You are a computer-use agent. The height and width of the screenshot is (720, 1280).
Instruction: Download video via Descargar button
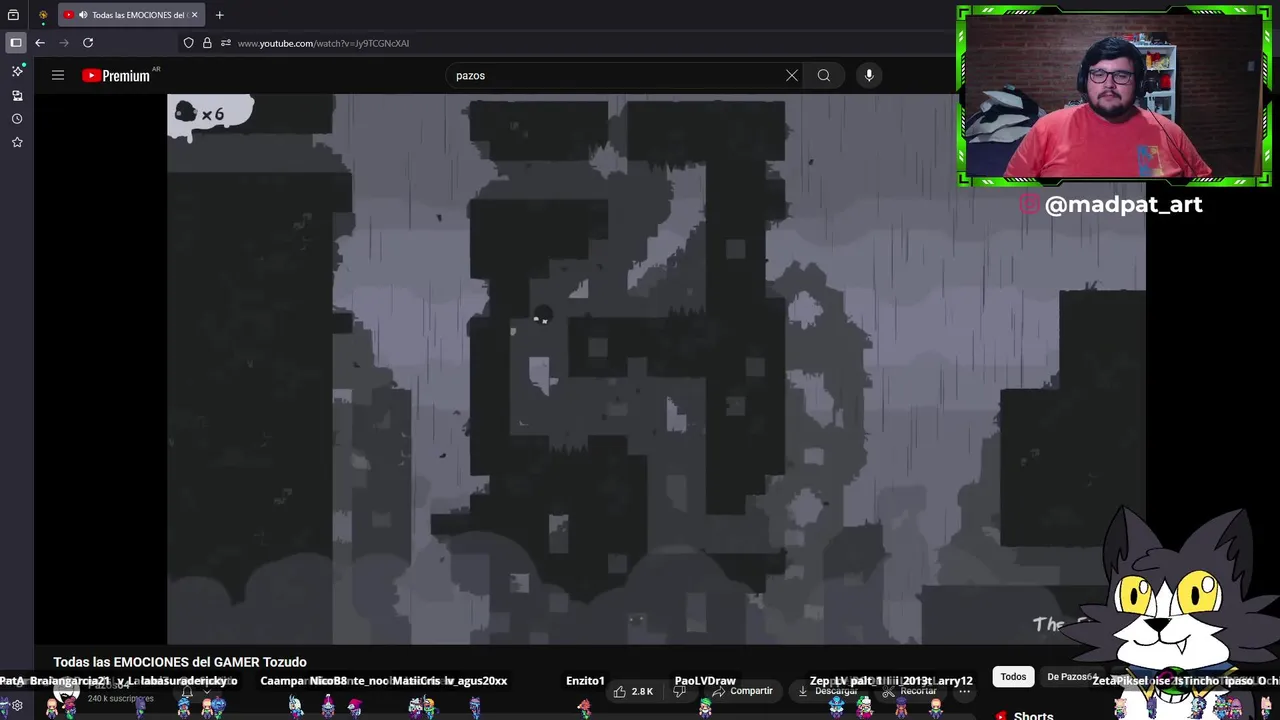[x=828, y=691]
